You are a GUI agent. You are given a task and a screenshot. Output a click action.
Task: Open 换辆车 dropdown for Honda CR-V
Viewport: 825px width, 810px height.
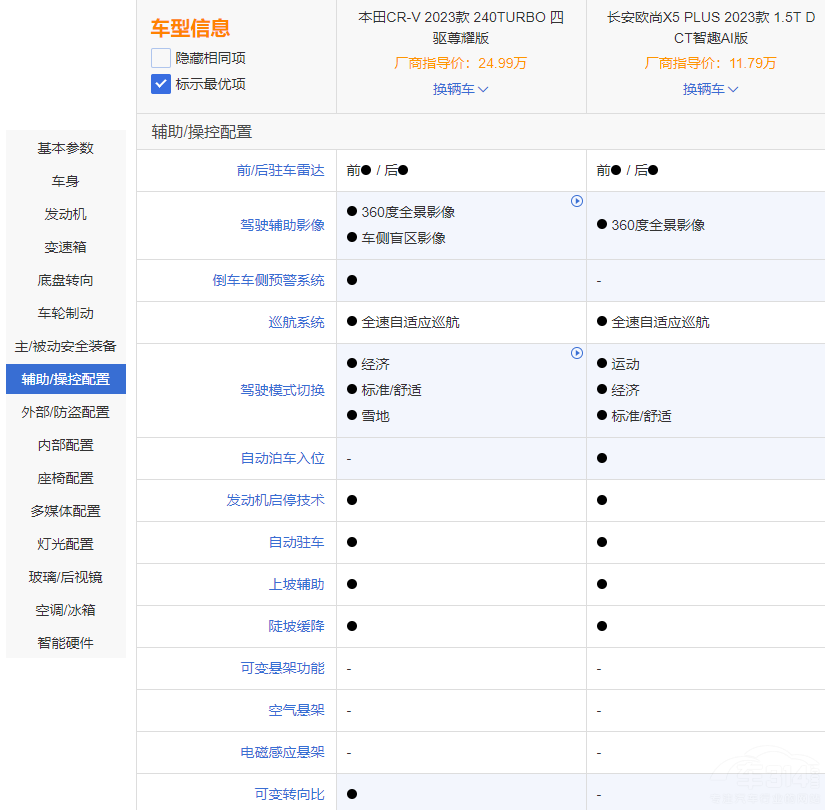pos(460,89)
